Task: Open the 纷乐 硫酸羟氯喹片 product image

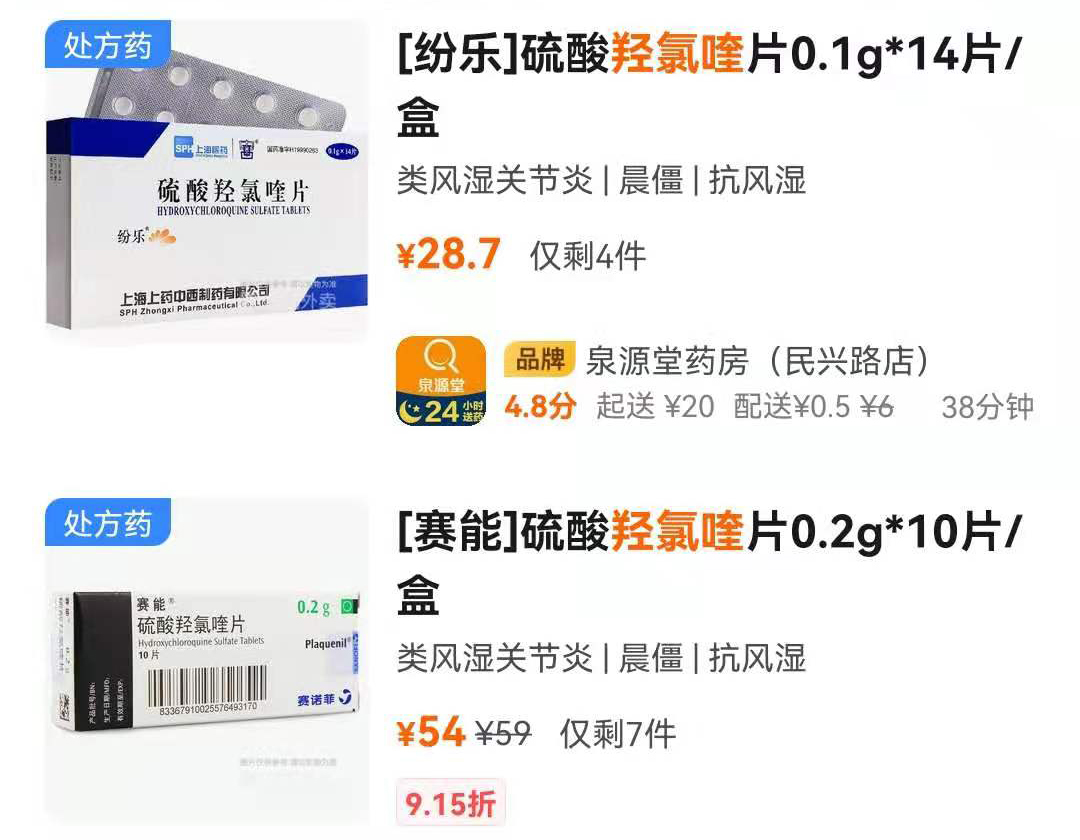Action: [207, 182]
